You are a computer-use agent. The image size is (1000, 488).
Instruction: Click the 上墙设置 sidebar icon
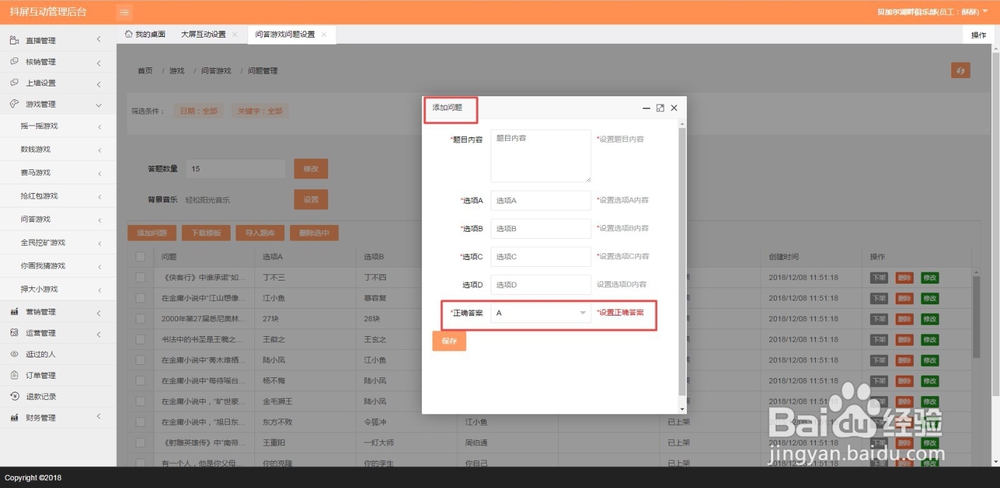point(14,82)
